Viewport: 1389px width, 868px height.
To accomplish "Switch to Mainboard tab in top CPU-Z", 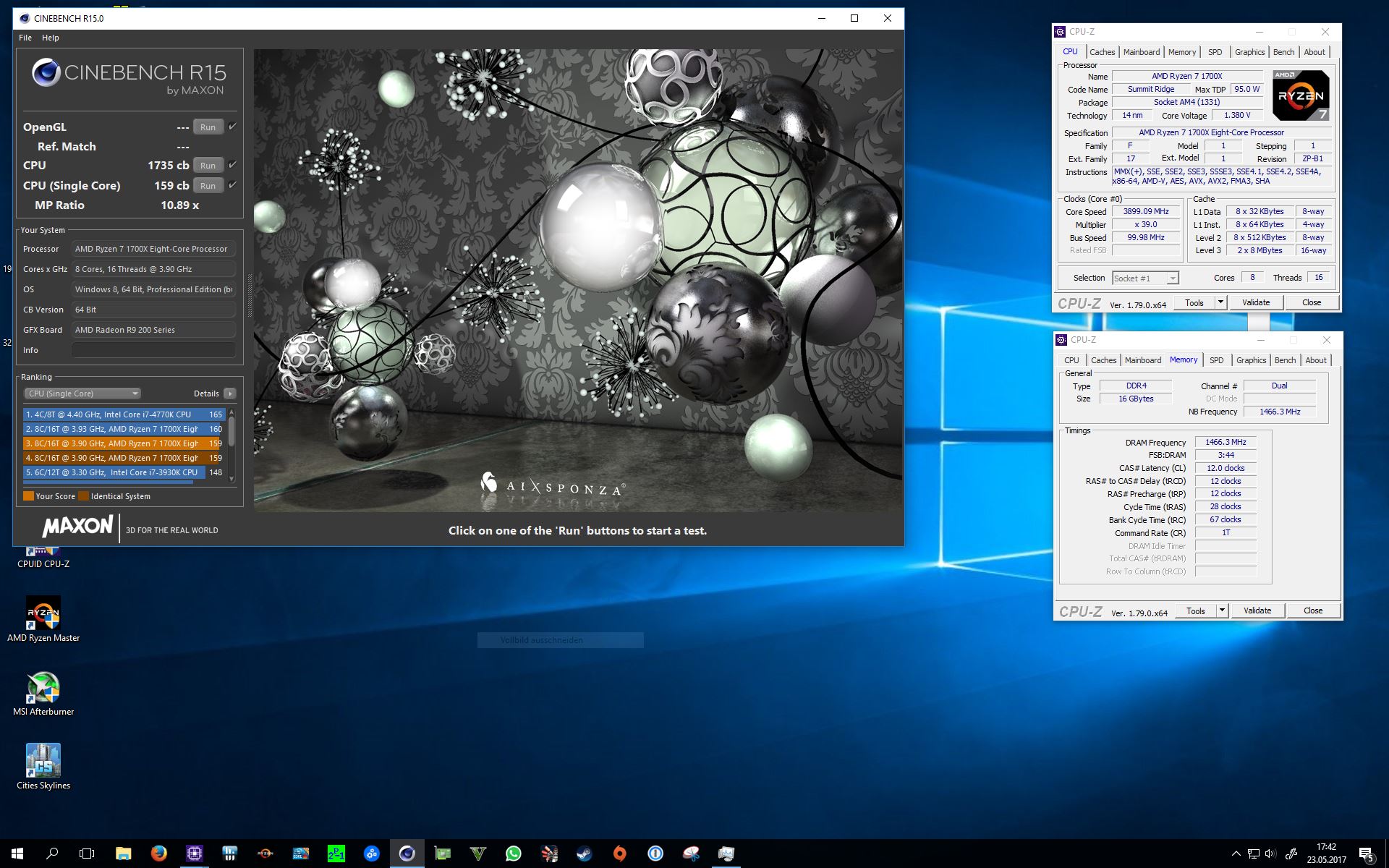I will [x=1141, y=52].
